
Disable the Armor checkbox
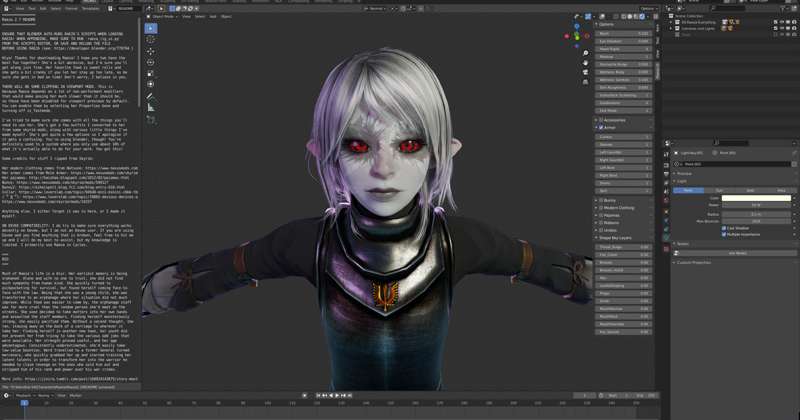coord(601,128)
